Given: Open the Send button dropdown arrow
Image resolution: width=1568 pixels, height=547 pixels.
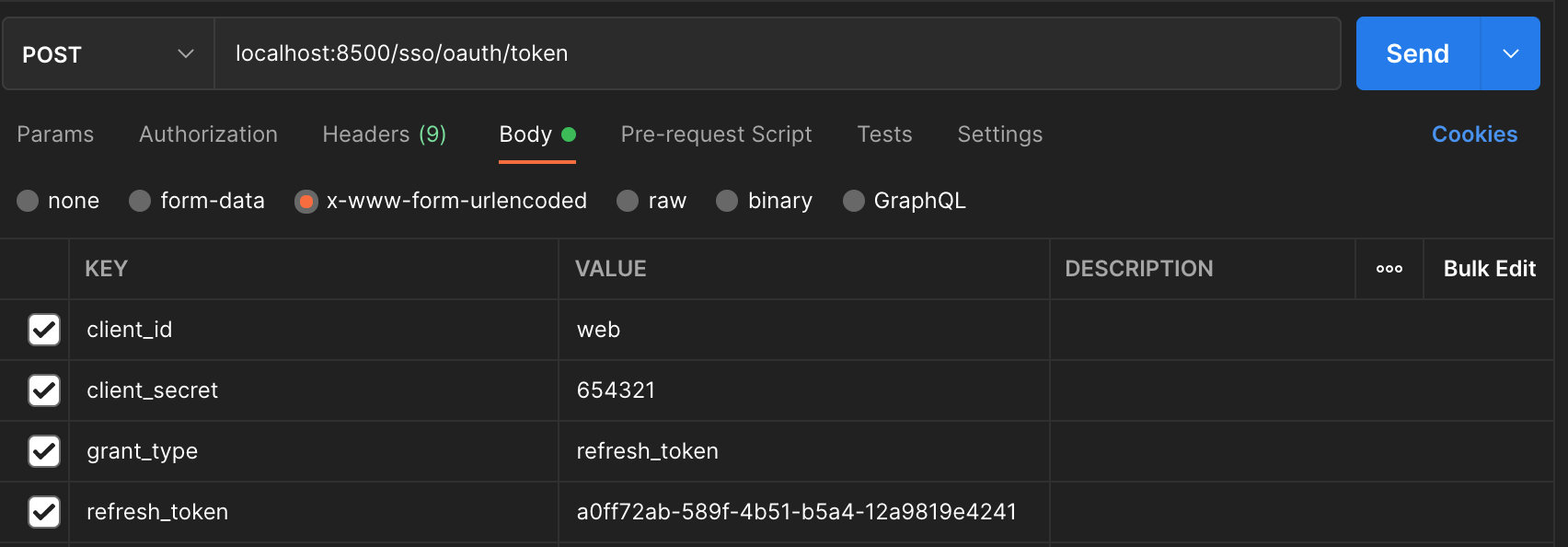Looking at the screenshot, I should click(1510, 53).
